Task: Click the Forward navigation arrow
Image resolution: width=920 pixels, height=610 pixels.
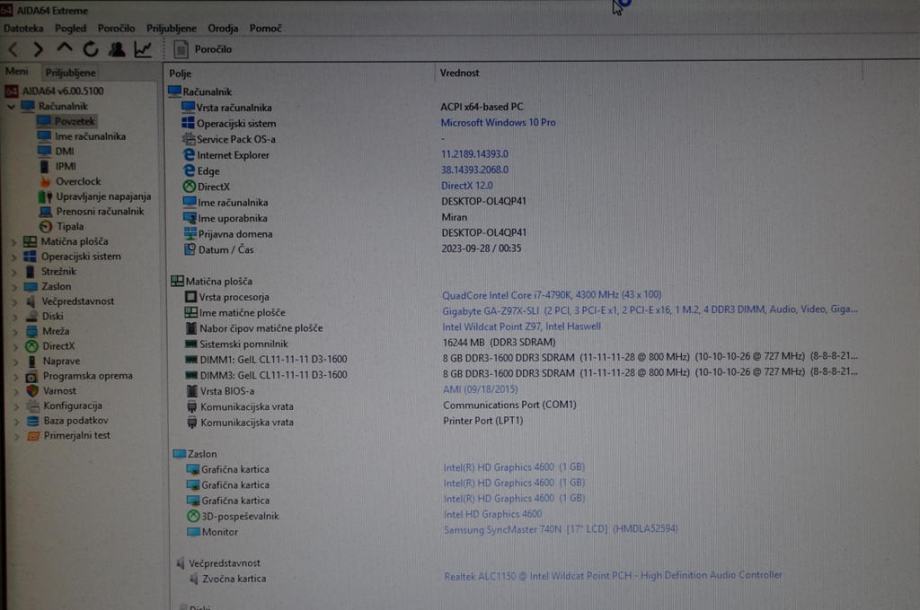Action: (x=39, y=50)
